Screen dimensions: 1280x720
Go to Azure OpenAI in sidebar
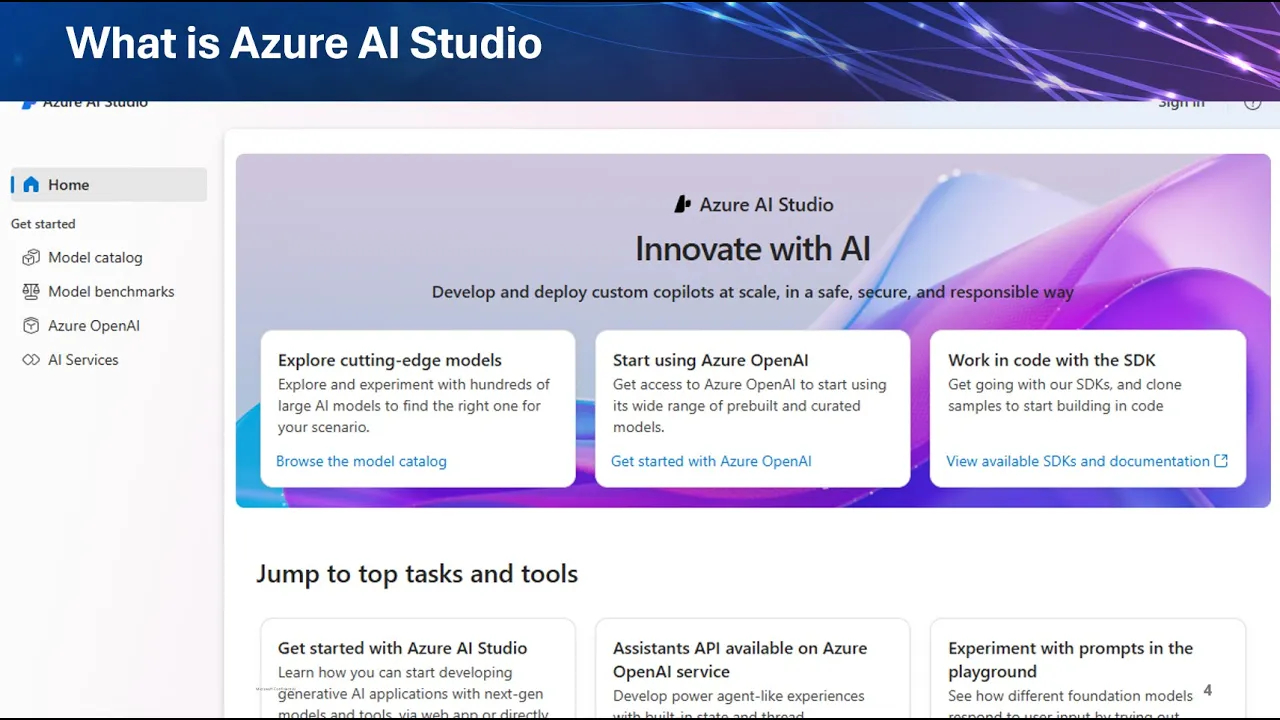point(94,326)
